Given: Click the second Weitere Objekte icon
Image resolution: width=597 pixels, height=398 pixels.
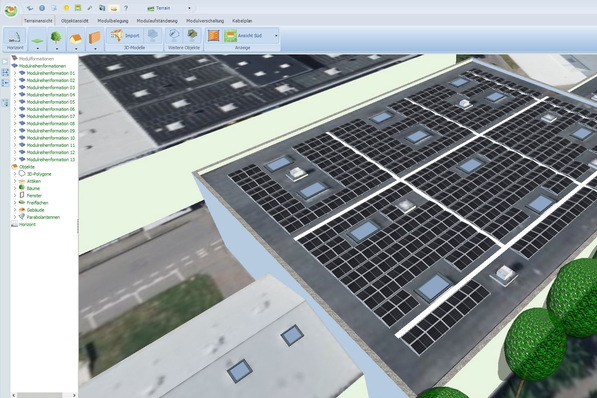Looking at the screenshot, I should [x=193, y=35].
